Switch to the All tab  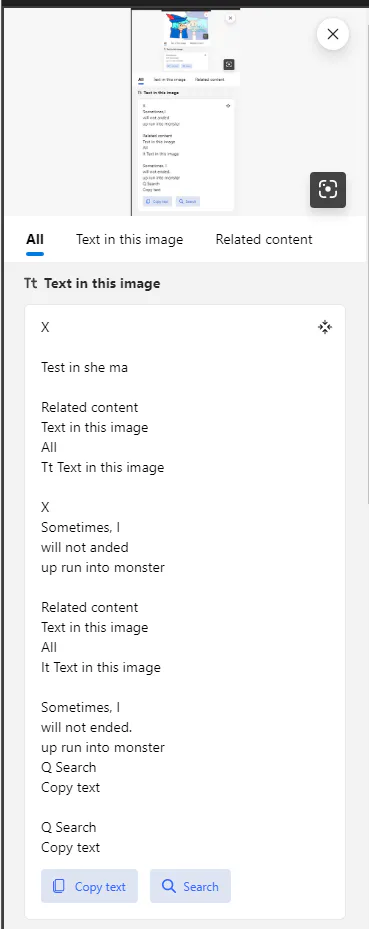click(35, 239)
